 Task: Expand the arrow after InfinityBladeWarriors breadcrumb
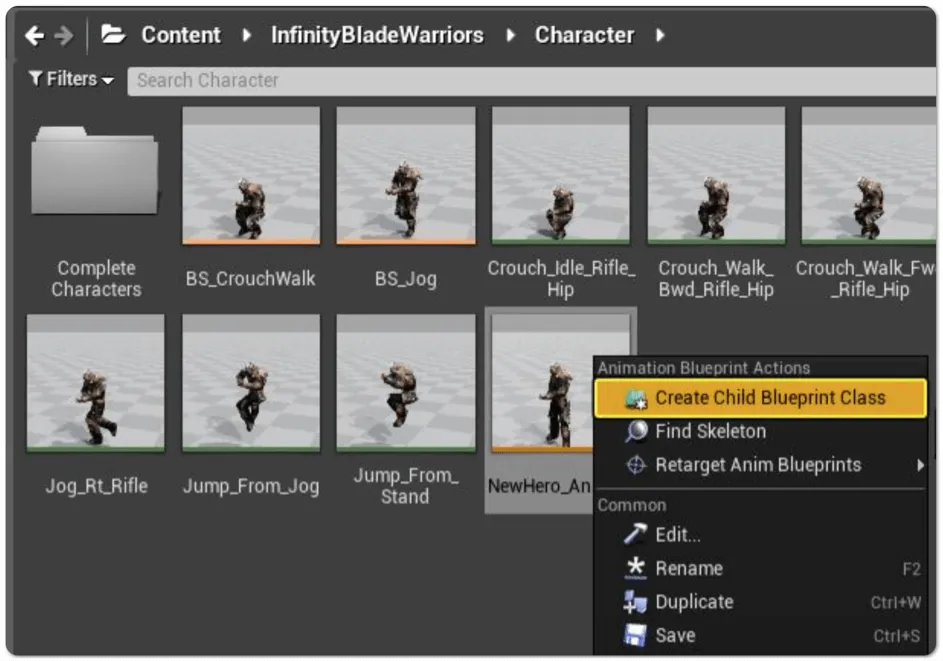coord(511,35)
